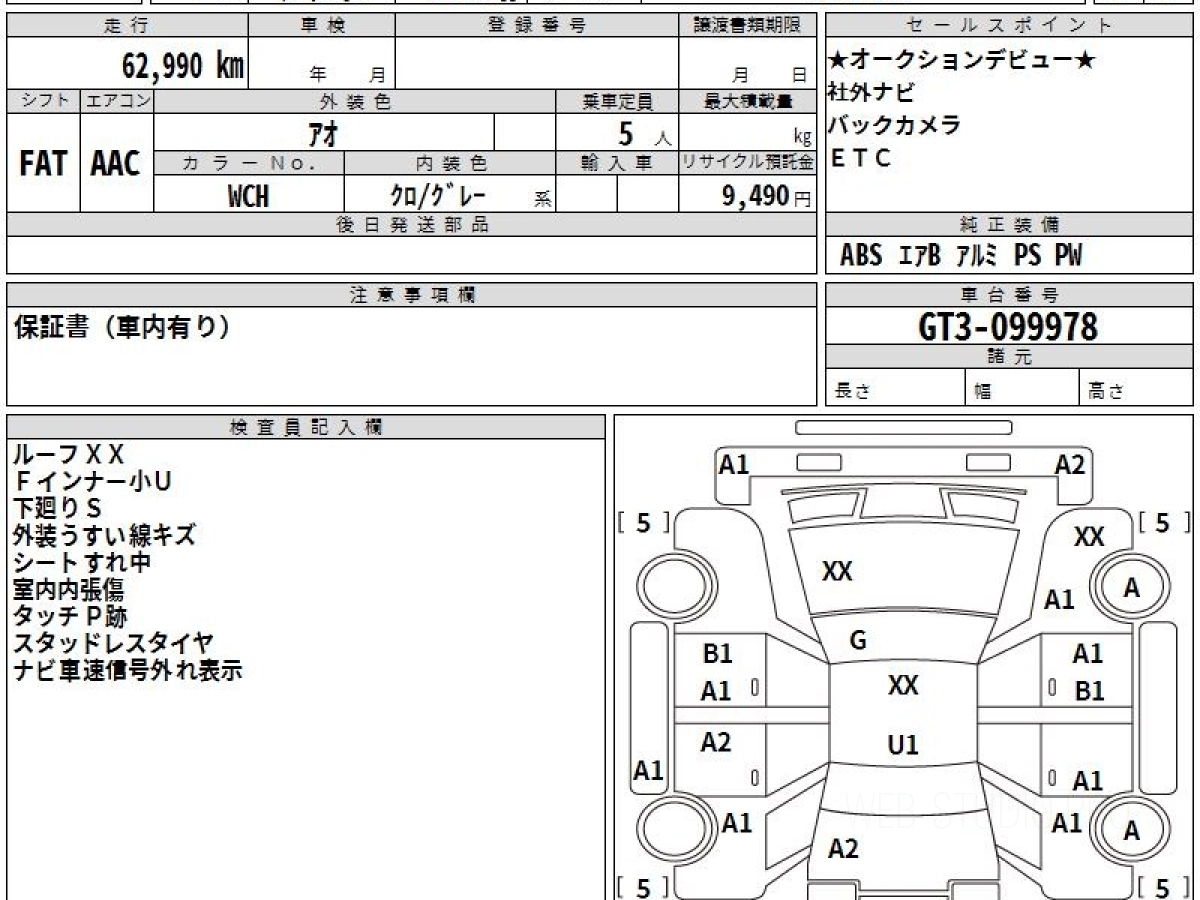Select the 社外ナビ sales point line
This screenshot has width=1200, height=900.
871,93
